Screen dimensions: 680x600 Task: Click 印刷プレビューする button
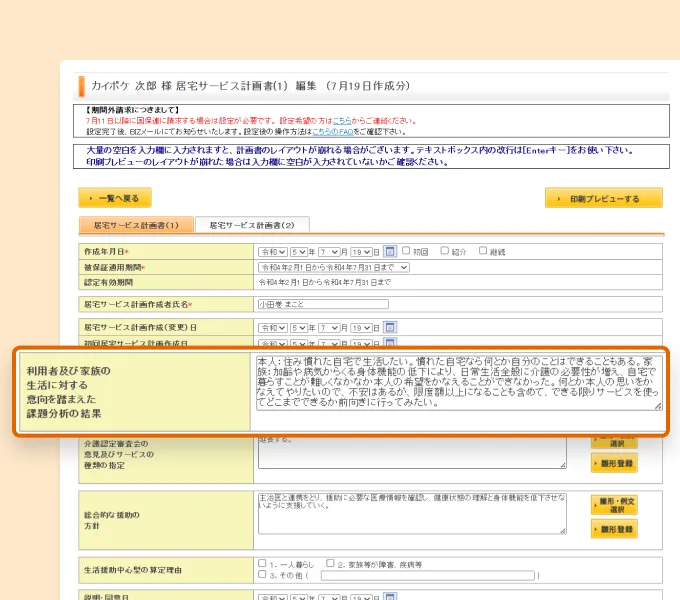[604, 199]
